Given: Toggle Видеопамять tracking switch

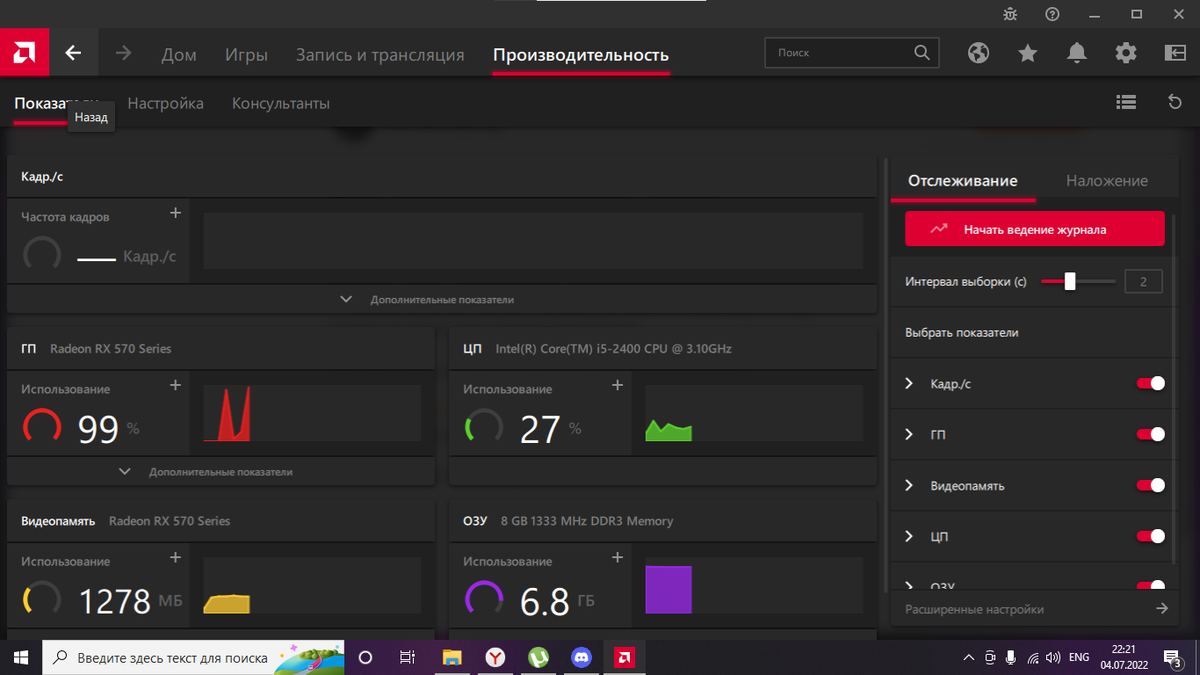Looking at the screenshot, I should (x=1151, y=485).
